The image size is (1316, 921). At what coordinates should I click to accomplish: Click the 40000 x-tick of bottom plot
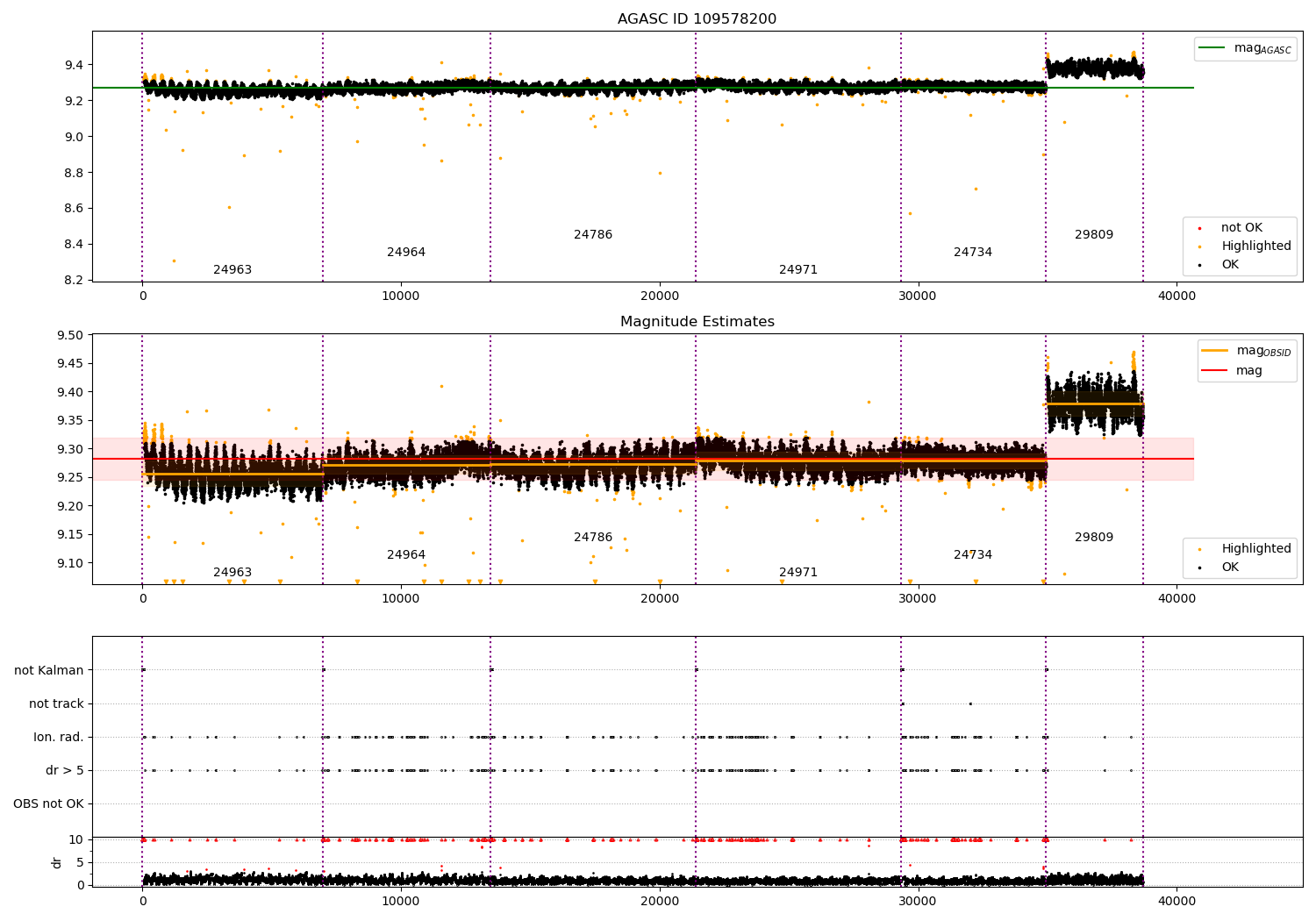point(1177,901)
